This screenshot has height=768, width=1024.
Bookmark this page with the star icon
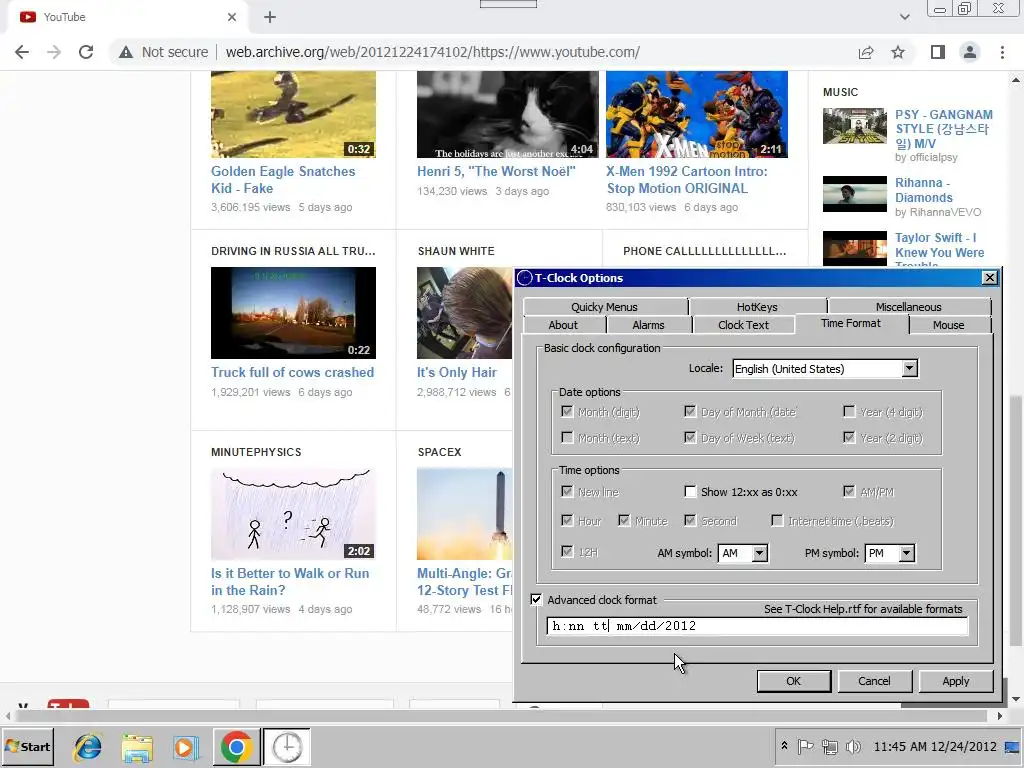[x=898, y=52]
